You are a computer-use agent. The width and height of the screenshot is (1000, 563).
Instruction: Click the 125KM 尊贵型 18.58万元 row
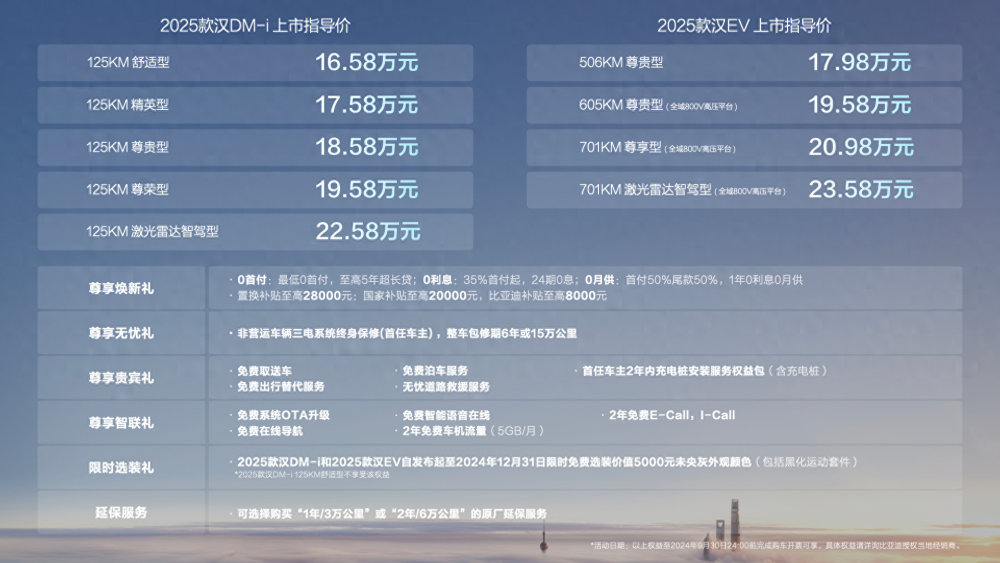click(x=255, y=147)
